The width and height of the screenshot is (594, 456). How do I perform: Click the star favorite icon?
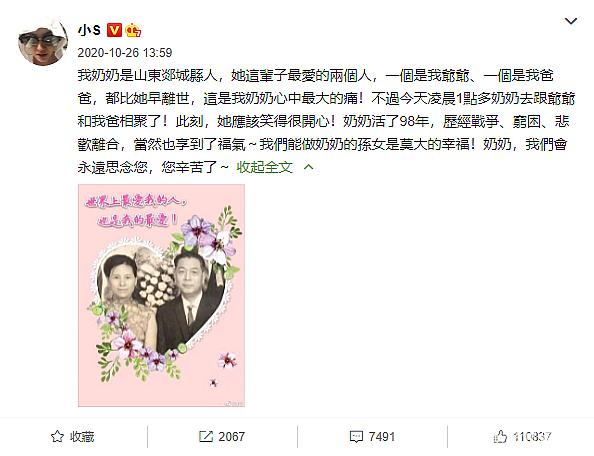click(x=57, y=436)
